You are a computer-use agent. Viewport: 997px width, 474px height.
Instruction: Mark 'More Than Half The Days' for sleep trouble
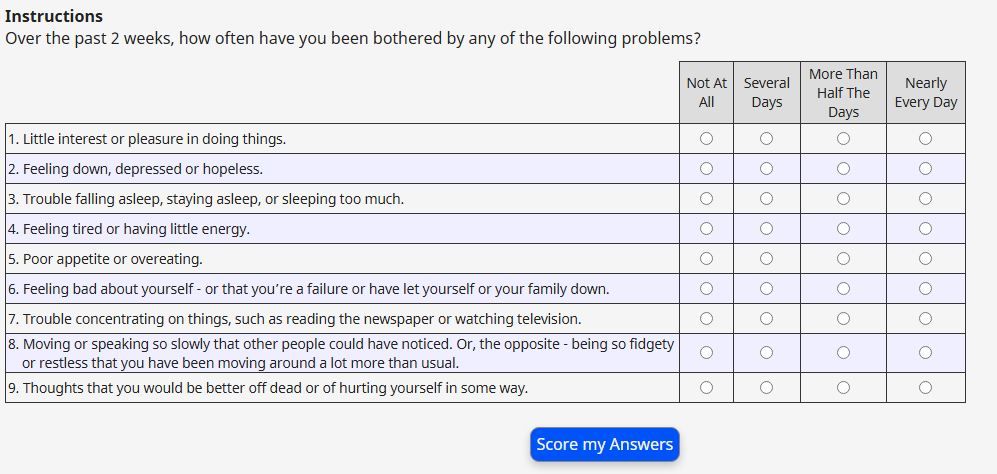(x=843, y=198)
